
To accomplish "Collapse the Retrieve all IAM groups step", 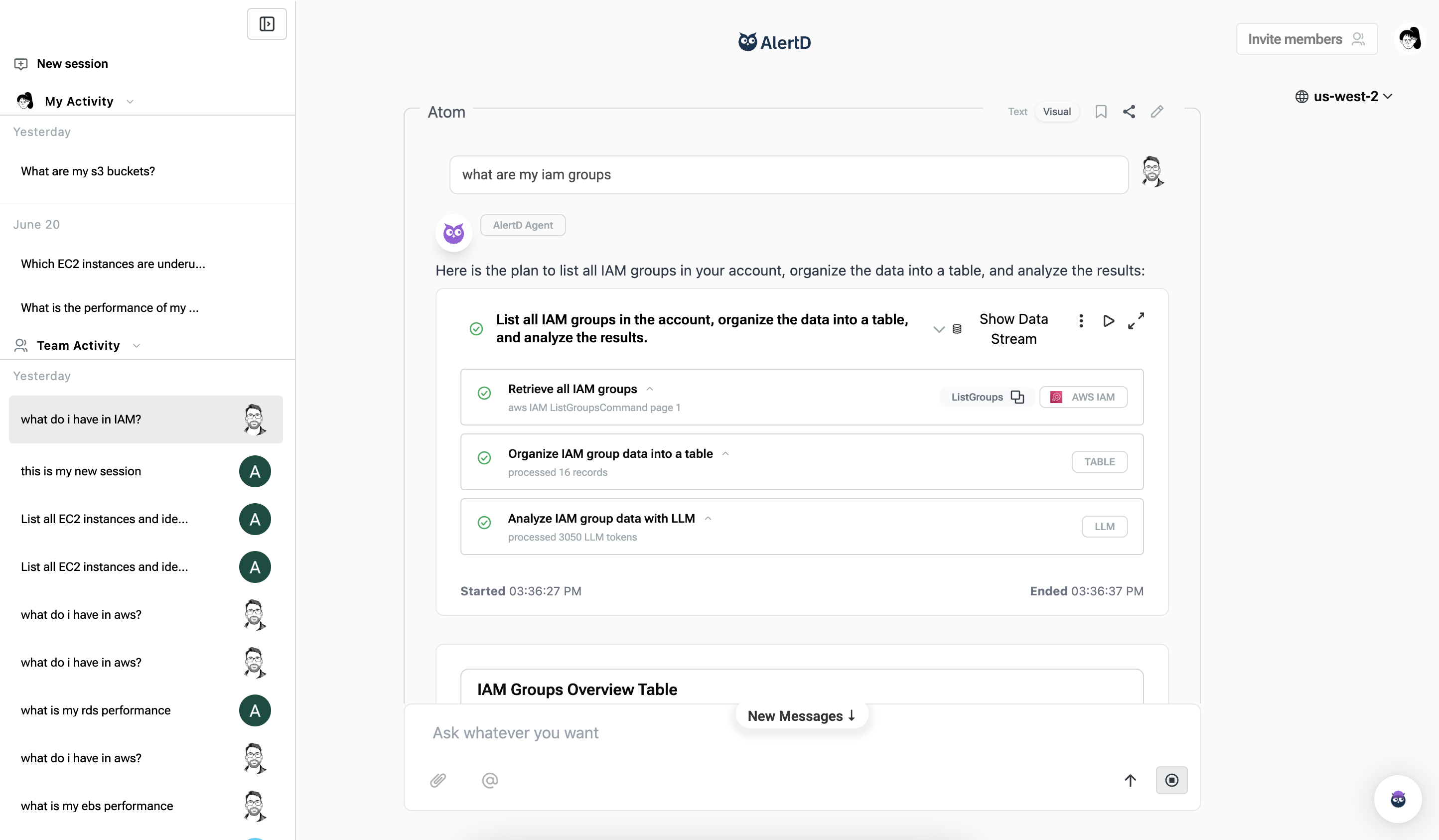I will click(x=649, y=388).
